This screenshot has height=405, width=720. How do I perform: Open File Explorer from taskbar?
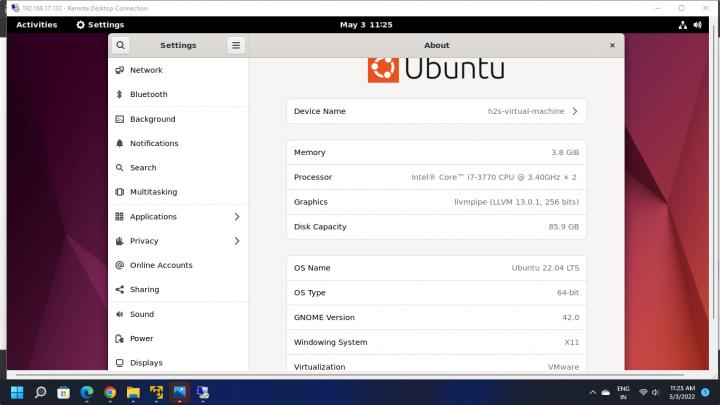tap(133, 392)
